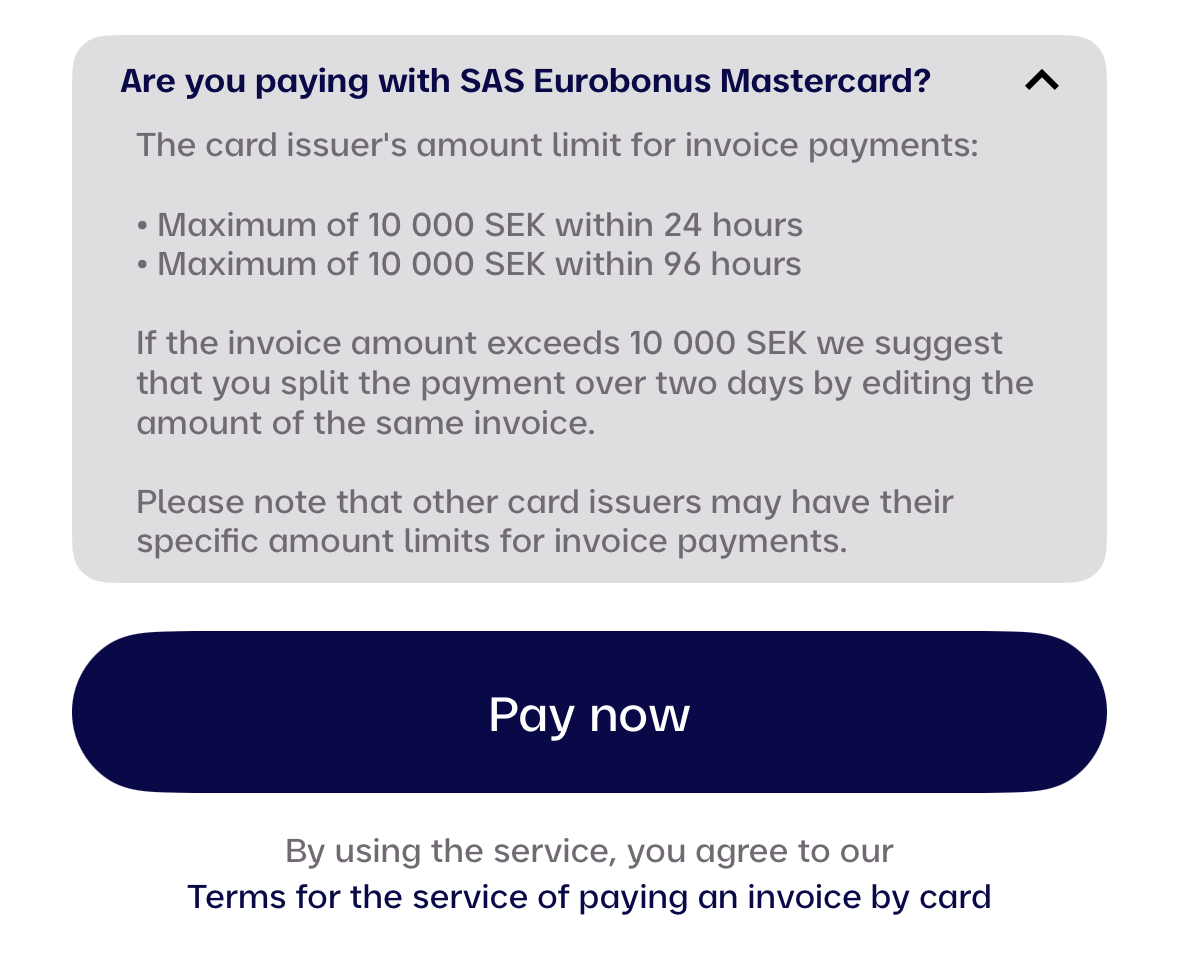
Task: Collapse the SAS Eurobonus Mastercard section chevron
Action: pos(1041,81)
